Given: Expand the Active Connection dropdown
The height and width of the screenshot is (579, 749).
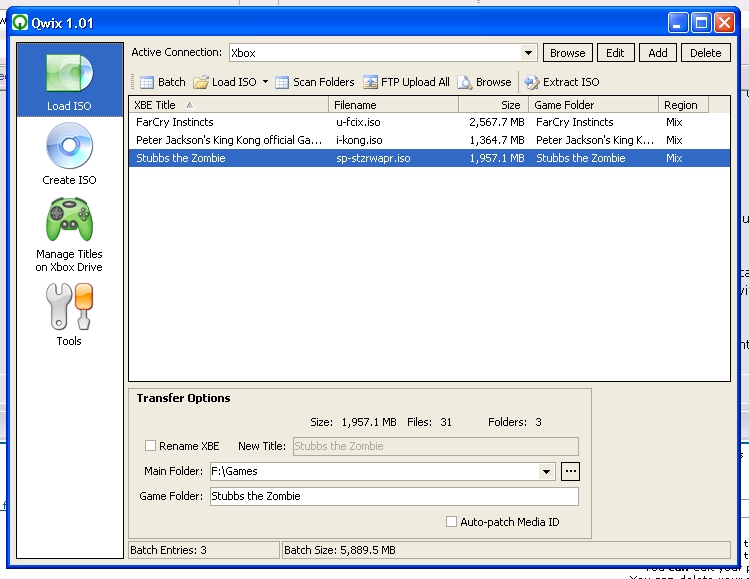Looking at the screenshot, I should [x=528, y=53].
